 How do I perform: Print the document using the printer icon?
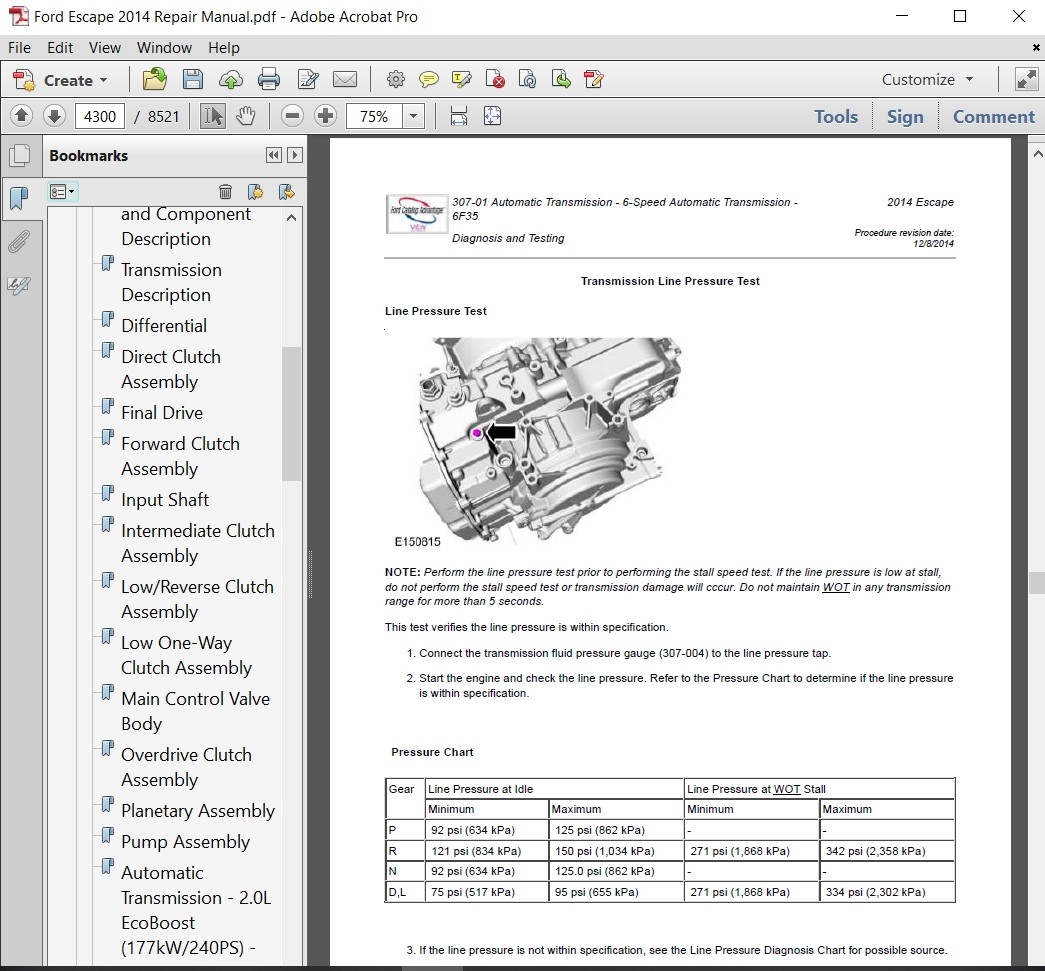(x=268, y=80)
